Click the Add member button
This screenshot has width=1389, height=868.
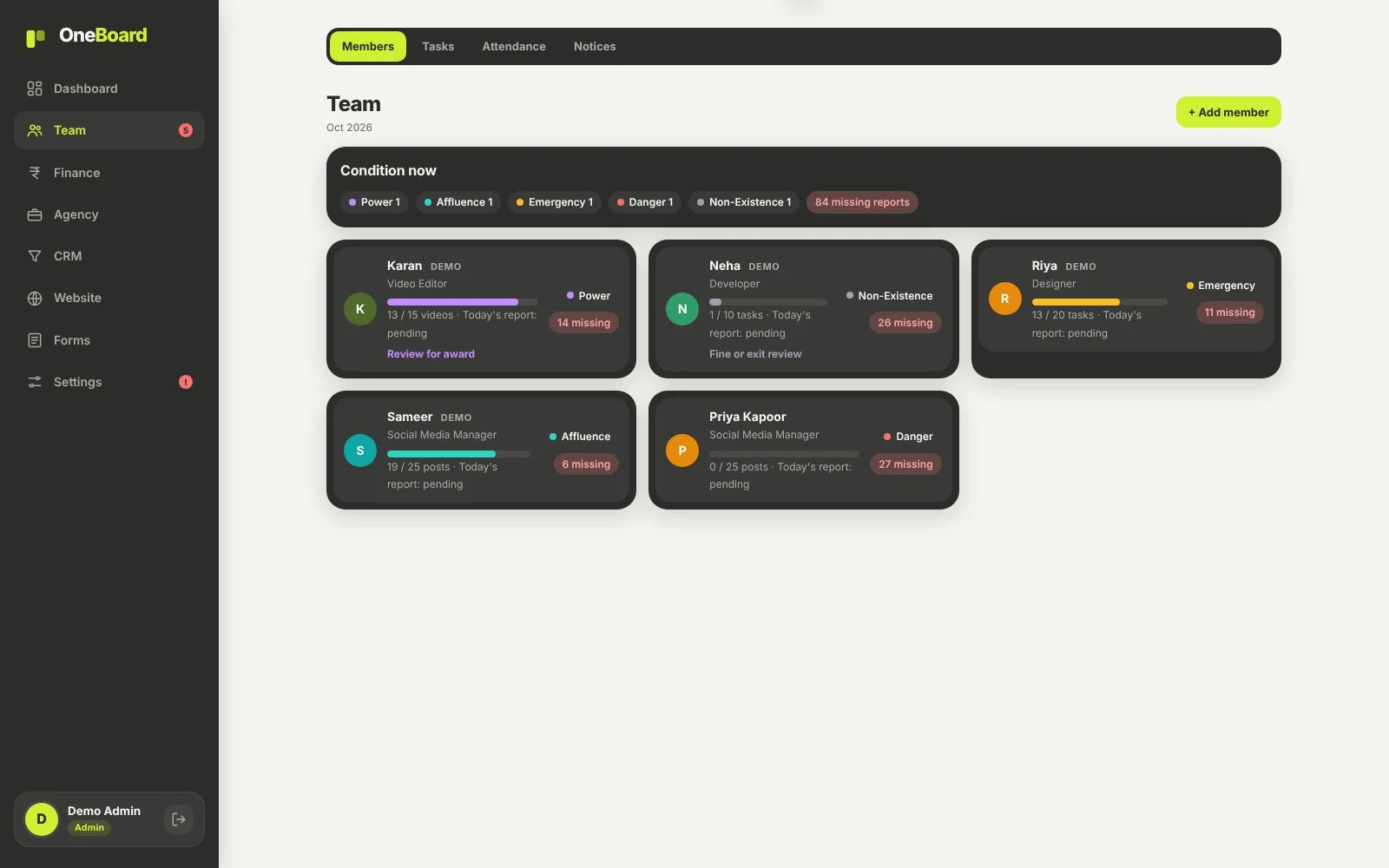point(1228,112)
